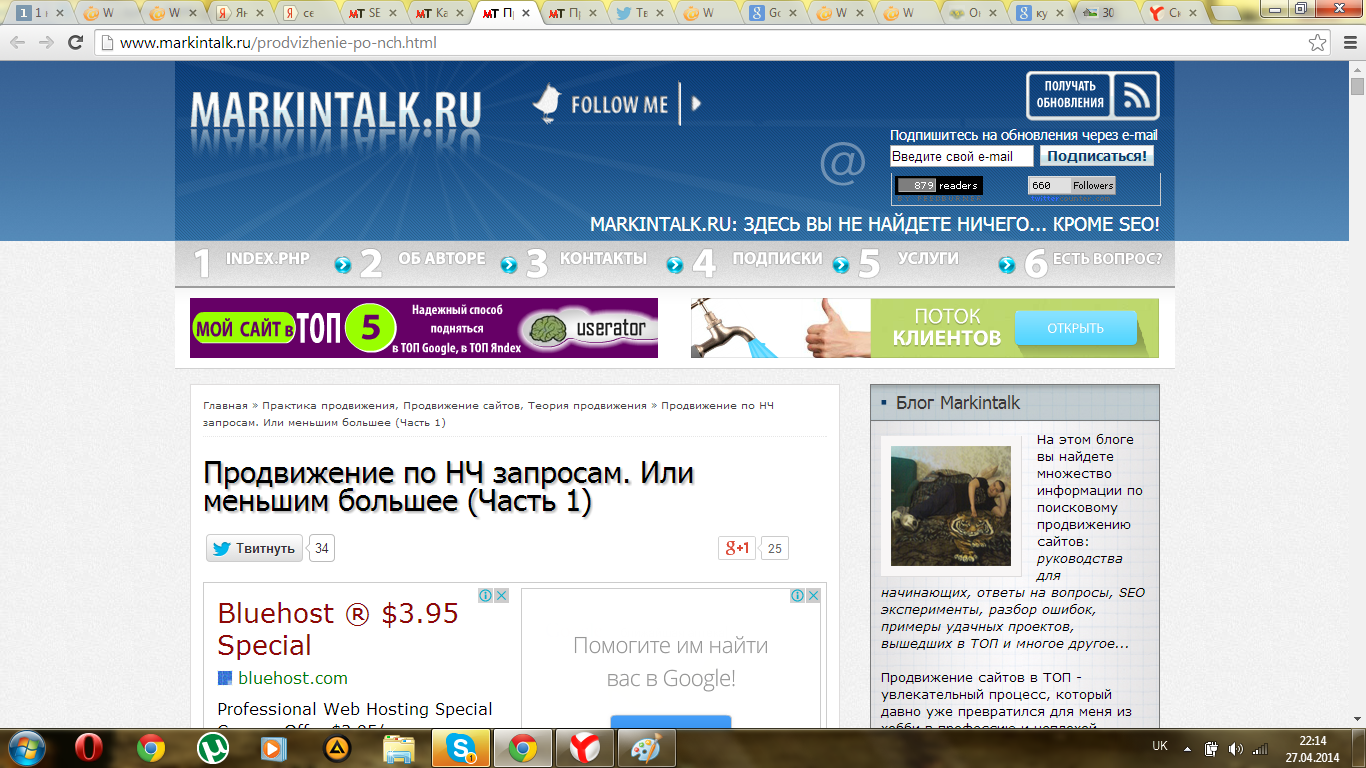Click the ПОТОК КЛИЕНТОВ banner image
Screen dimensions: 1366x768
(x=925, y=328)
